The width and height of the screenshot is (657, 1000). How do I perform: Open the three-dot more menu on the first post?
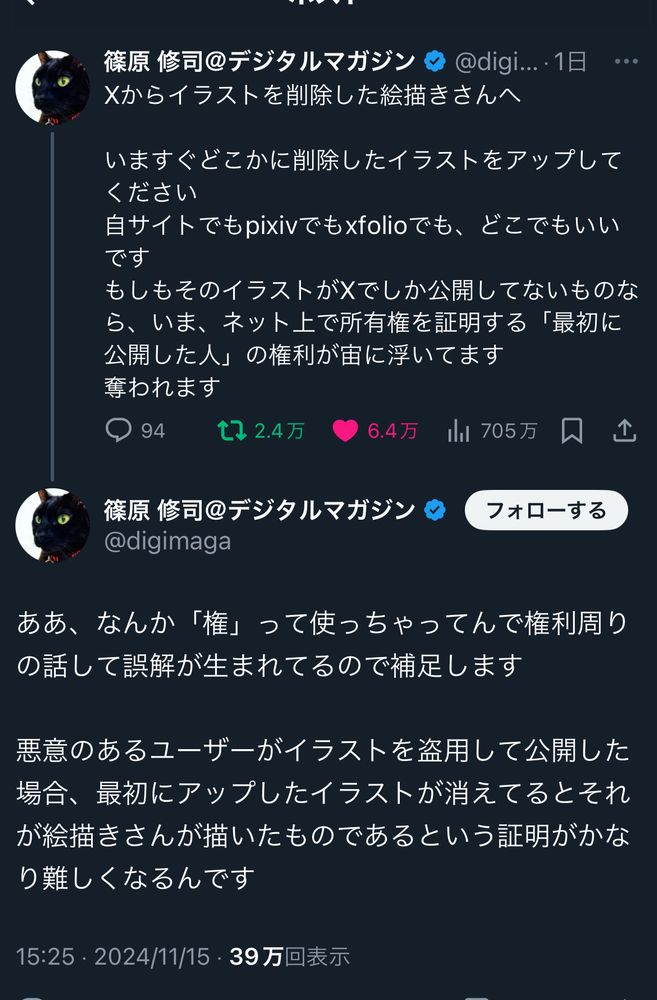[x=626, y=61]
